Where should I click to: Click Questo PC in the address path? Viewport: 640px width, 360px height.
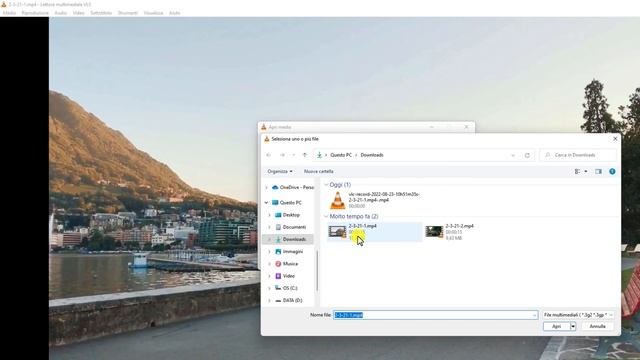pos(341,155)
